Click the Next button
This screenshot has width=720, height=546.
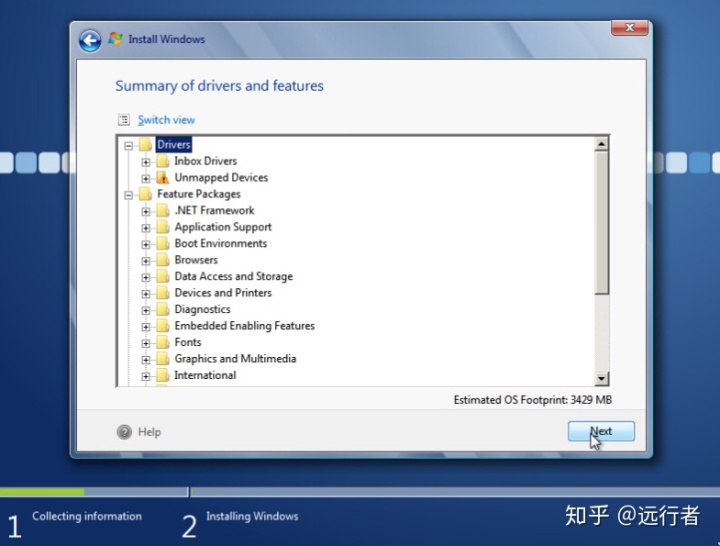click(x=601, y=431)
